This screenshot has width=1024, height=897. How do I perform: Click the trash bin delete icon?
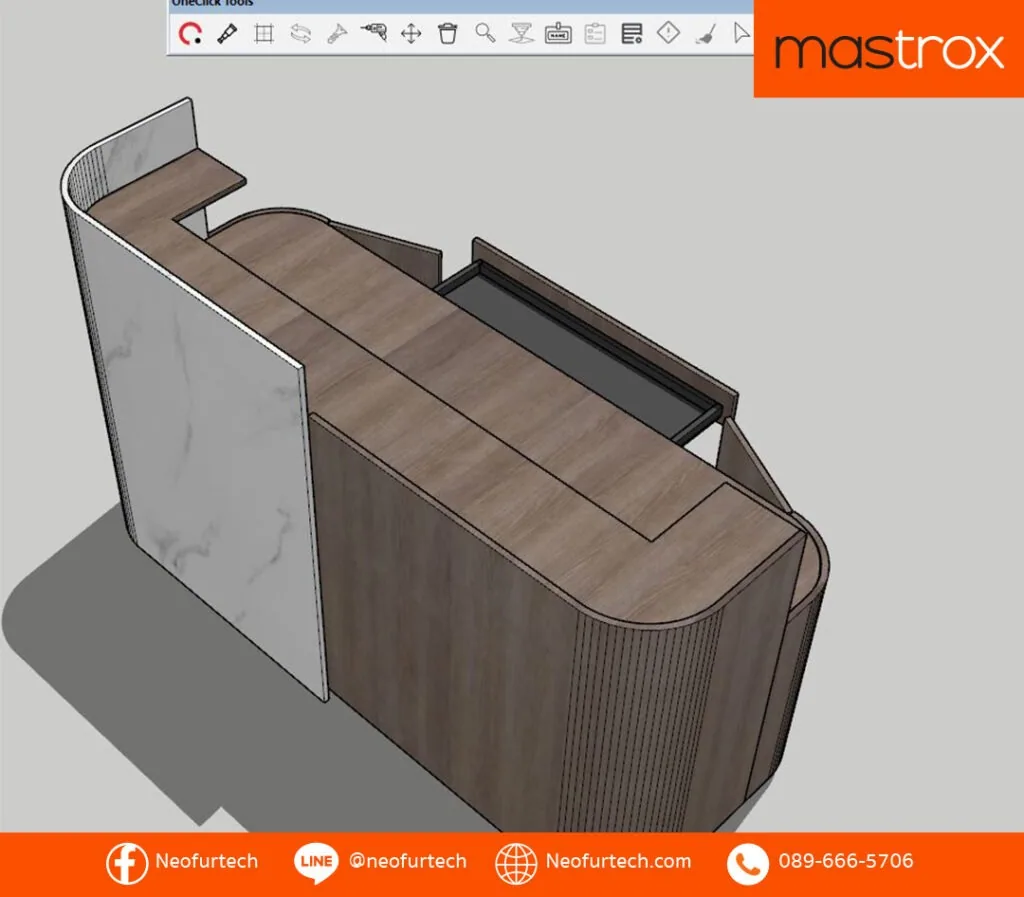tap(447, 33)
